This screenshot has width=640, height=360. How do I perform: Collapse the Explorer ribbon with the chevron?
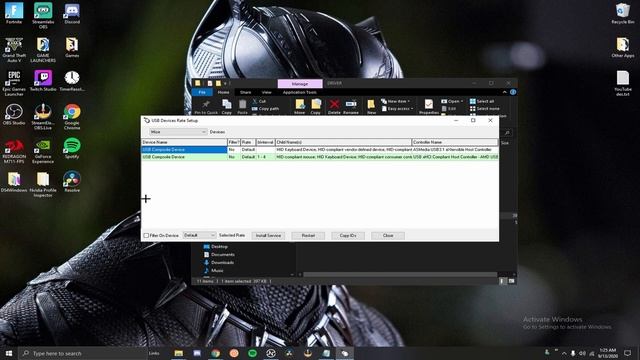(x=504, y=92)
